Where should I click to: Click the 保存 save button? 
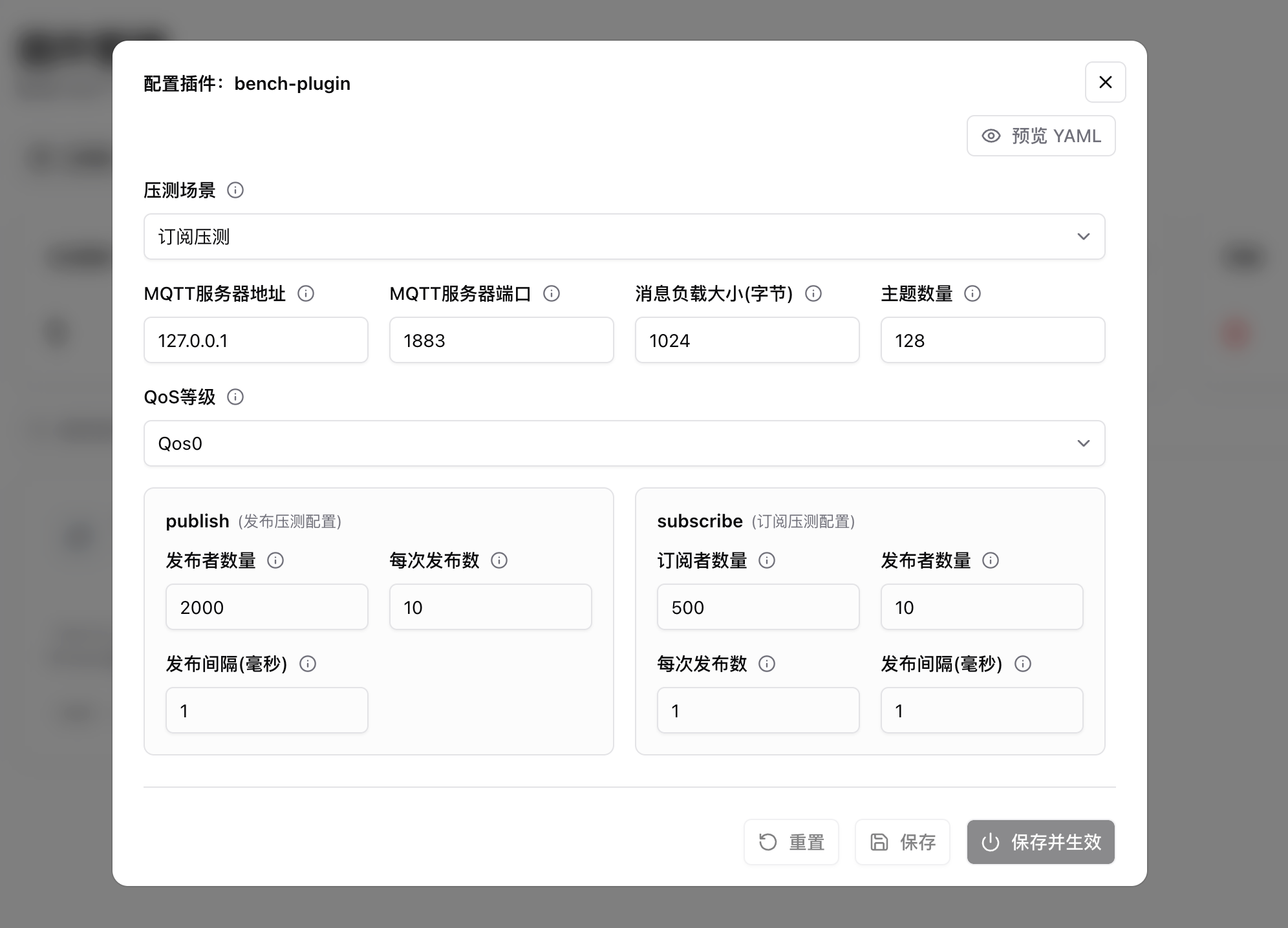click(903, 842)
